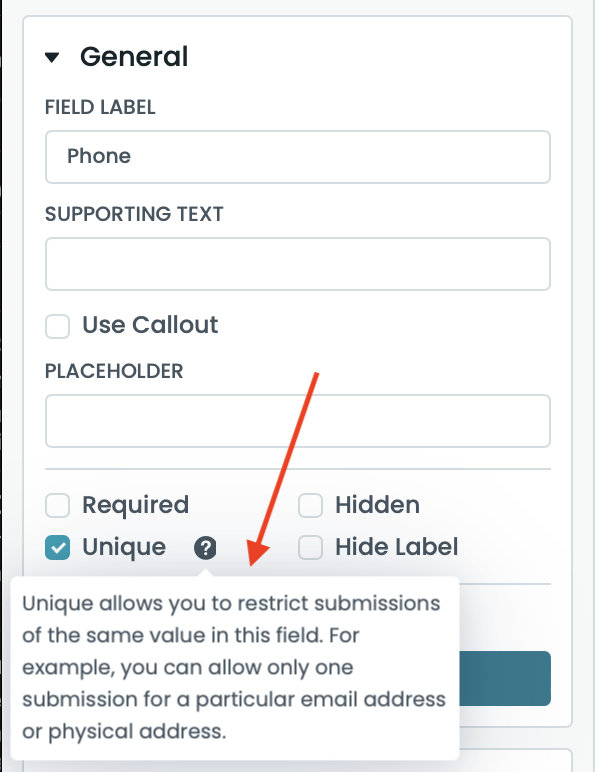Screen dimensions: 602x772
Task: Click the 'Hide Label' option text
Action: [x=396, y=547]
